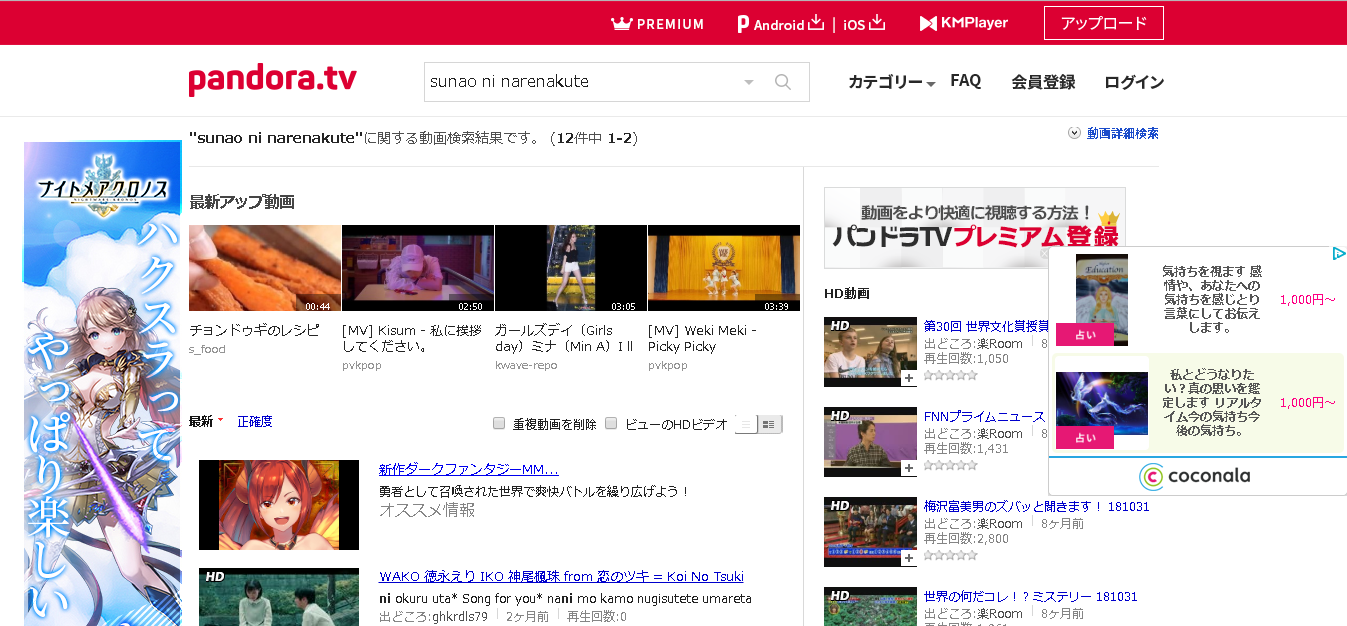Open the 梅沢富美男 HD video thumbnail
Image resolution: width=1347 pixels, height=626 pixels.
click(870, 532)
